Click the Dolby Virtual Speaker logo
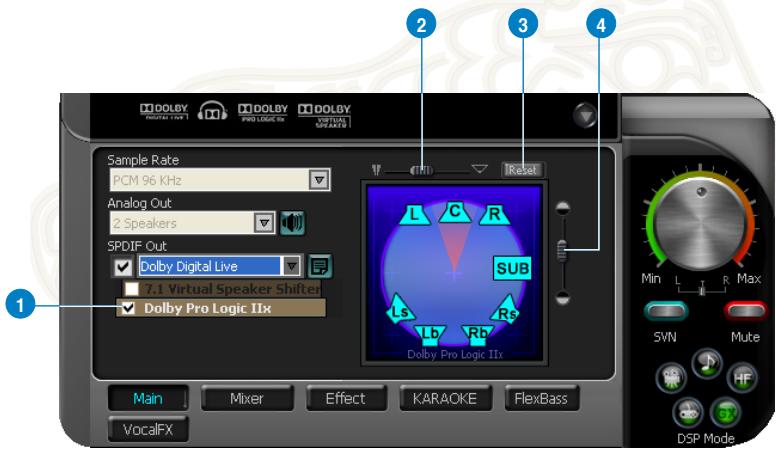776x454 pixels. 324,115
